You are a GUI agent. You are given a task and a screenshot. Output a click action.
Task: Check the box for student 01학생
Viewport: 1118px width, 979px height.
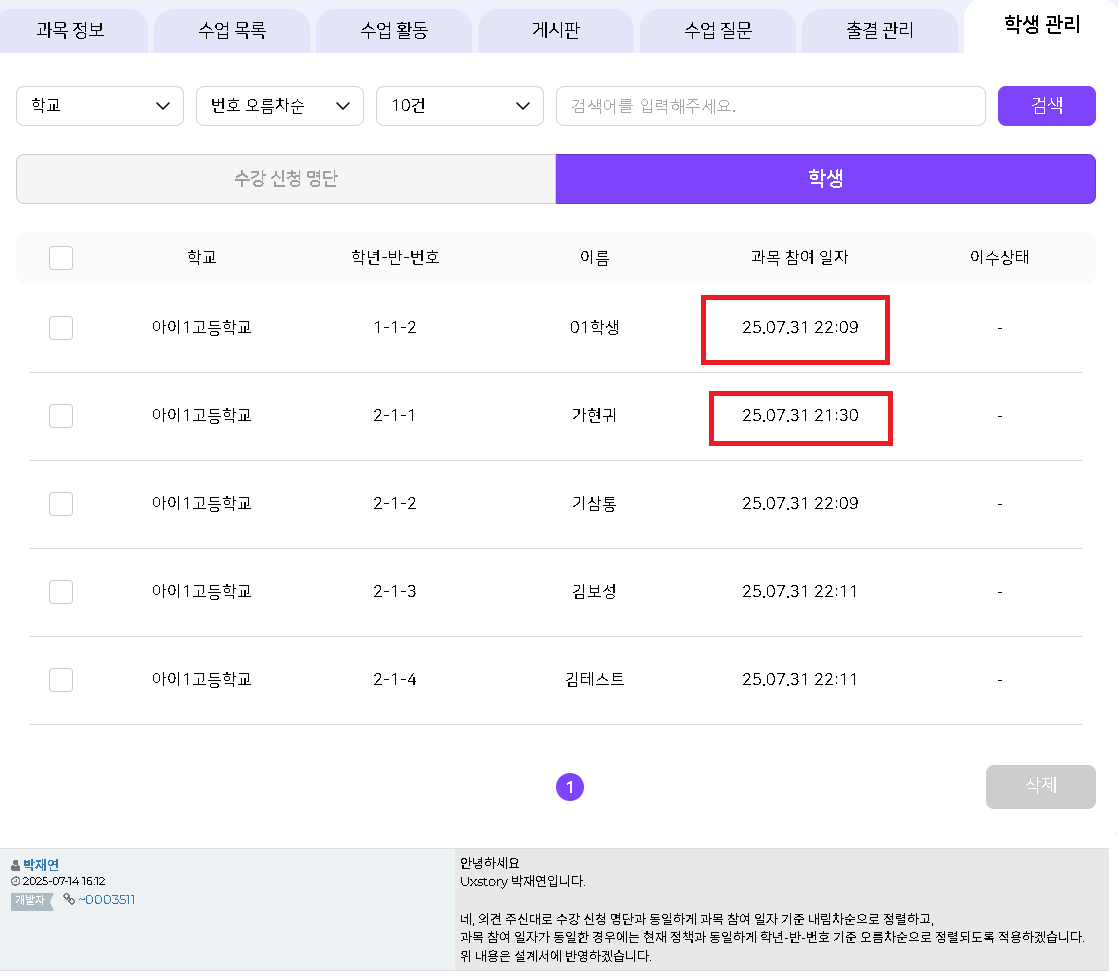click(x=61, y=328)
